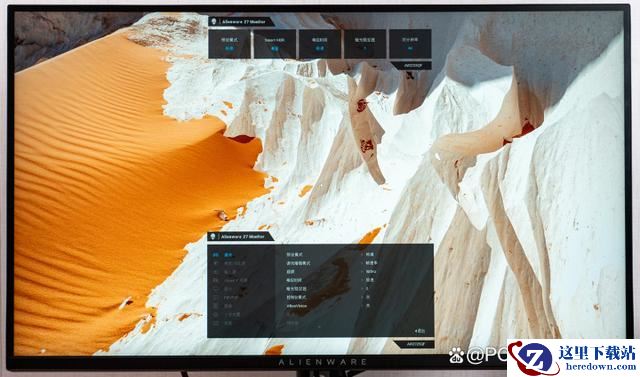
Task: Click the alien head logo on the lower OSD header
Action: click(212, 237)
